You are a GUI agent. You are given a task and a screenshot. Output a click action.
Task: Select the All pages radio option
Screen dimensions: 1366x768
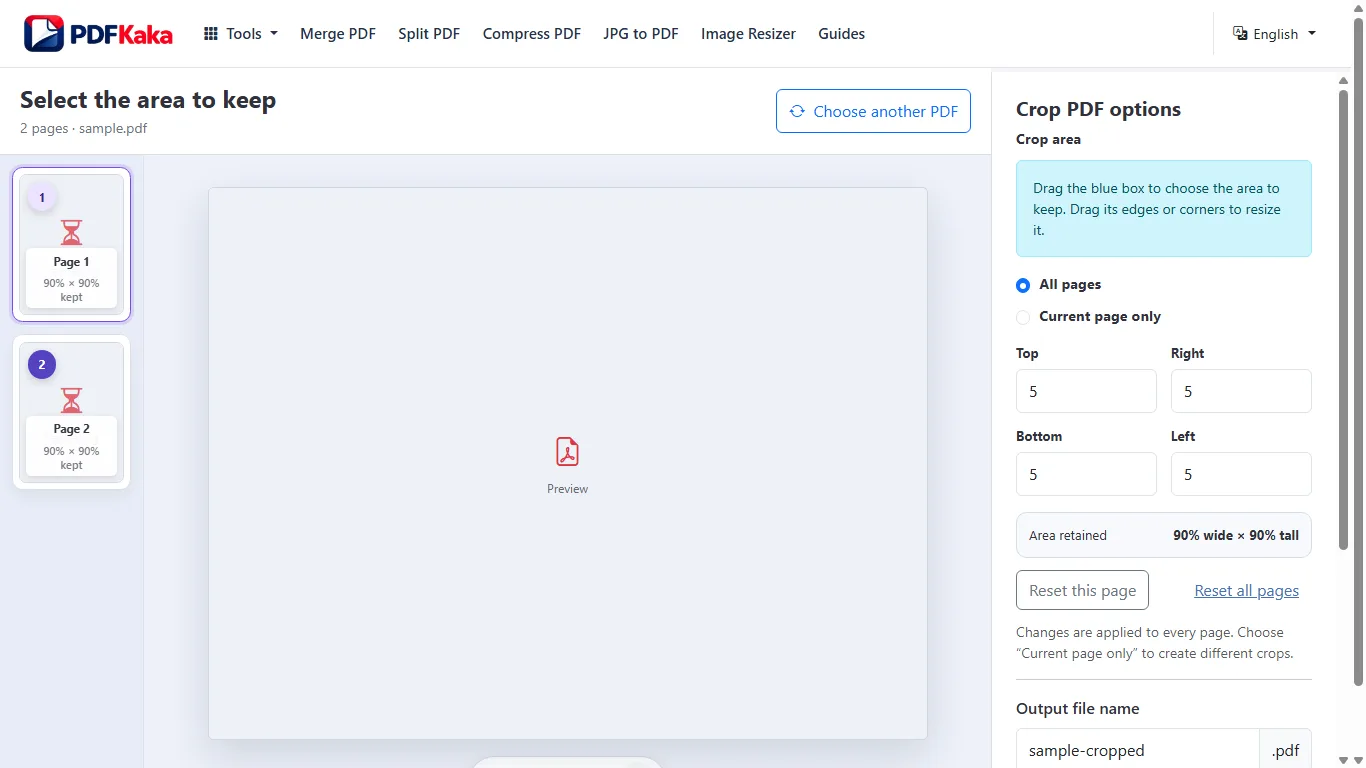pyautogui.click(x=1023, y=285)
